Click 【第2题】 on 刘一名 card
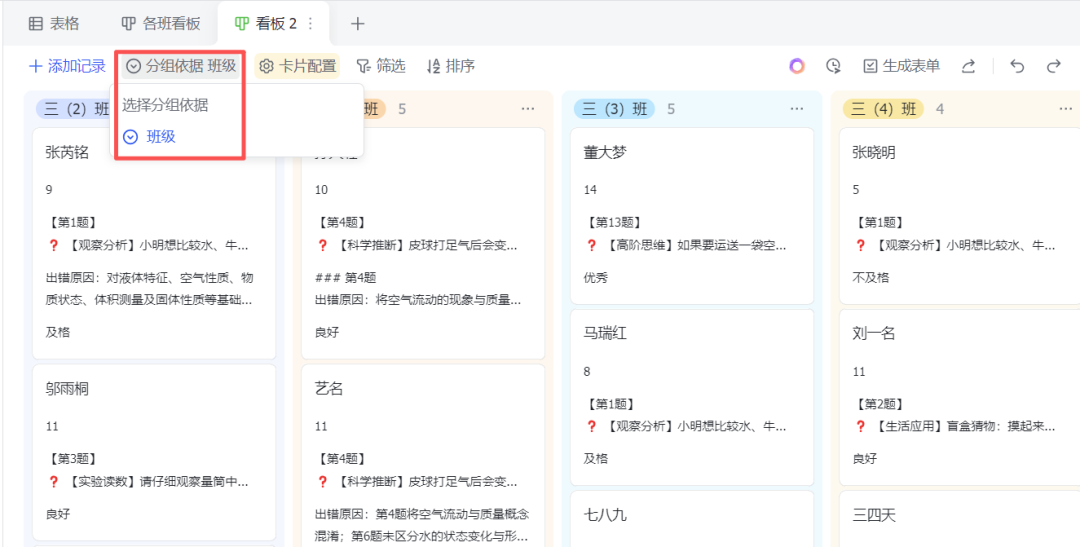The height and width of the screenshot is (547, 1080). tap(878, 404)
